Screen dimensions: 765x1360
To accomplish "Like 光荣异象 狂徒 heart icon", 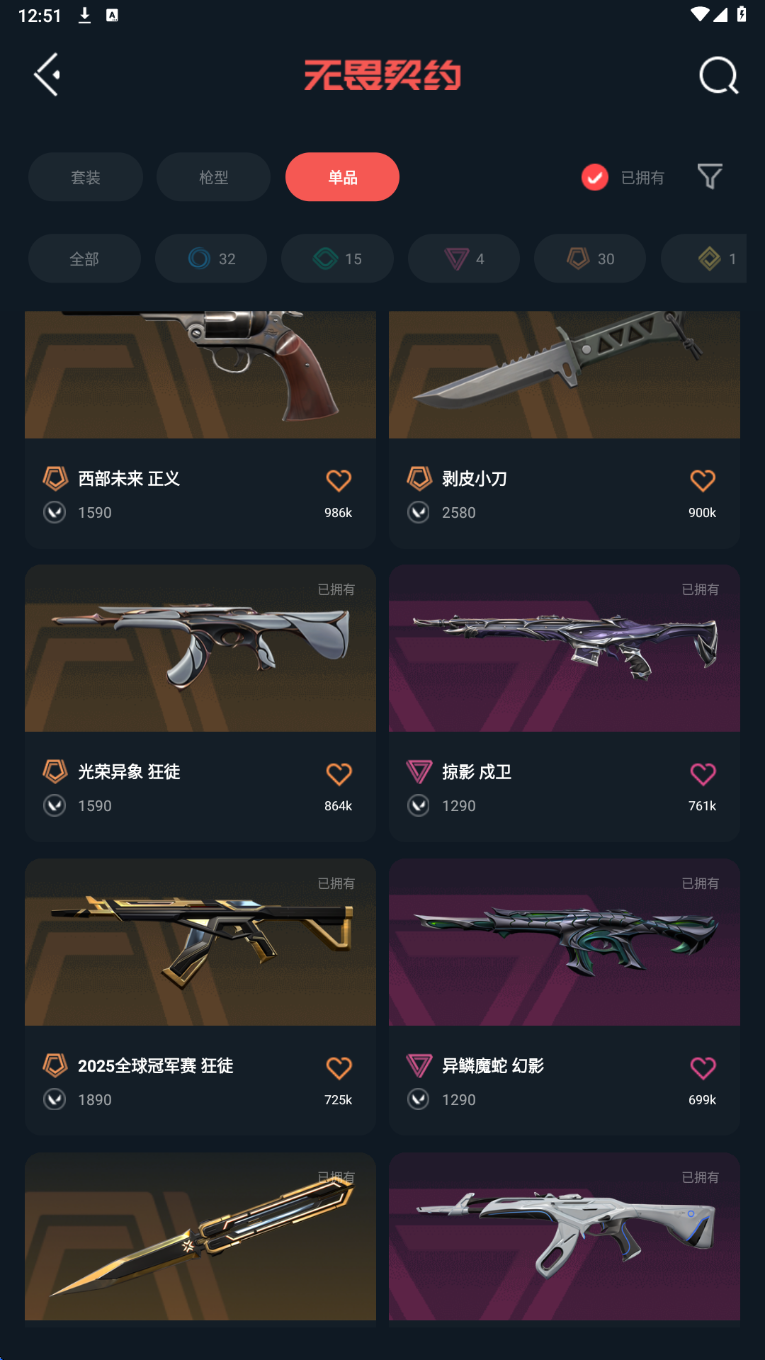I will tap(339, 774).
